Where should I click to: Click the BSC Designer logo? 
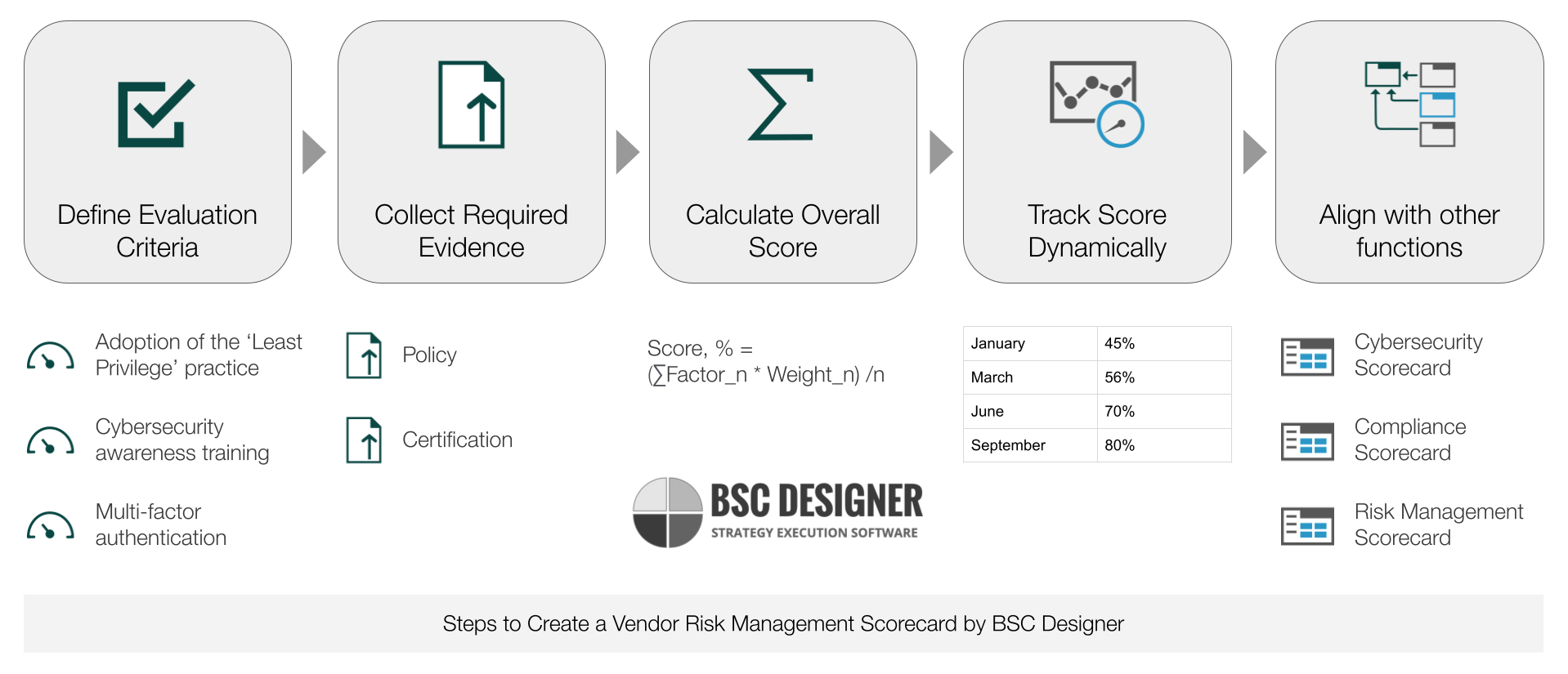(x=777, y=513)
